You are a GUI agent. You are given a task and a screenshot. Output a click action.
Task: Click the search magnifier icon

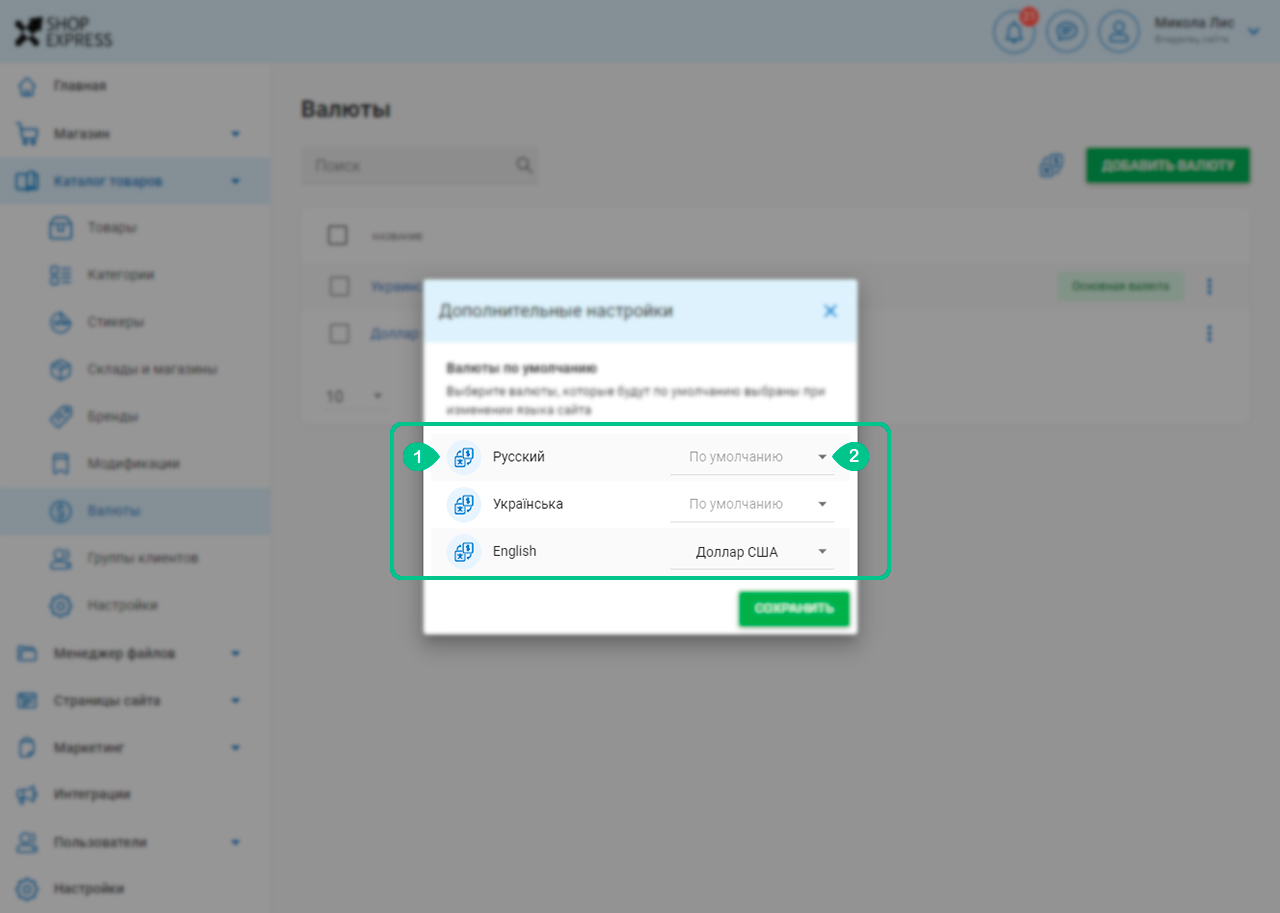pos(523,165)
